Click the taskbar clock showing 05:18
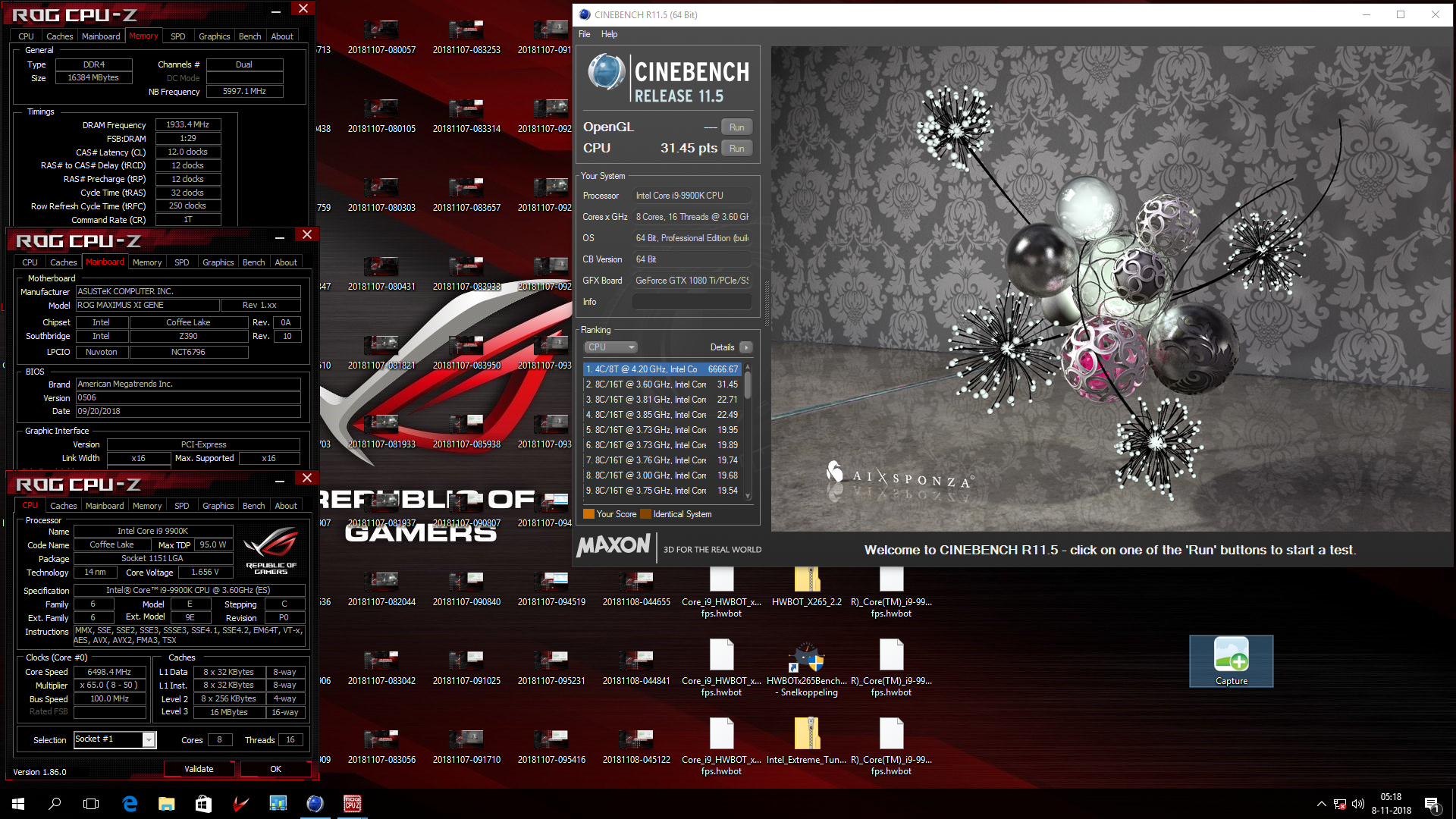This screenshot has height=819, width=1456. point(1391,804)
